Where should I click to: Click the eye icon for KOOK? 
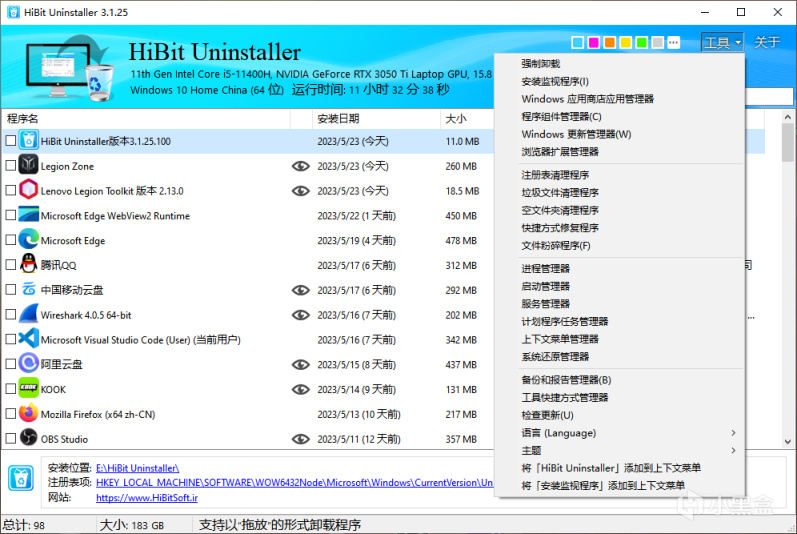(301, 389)
